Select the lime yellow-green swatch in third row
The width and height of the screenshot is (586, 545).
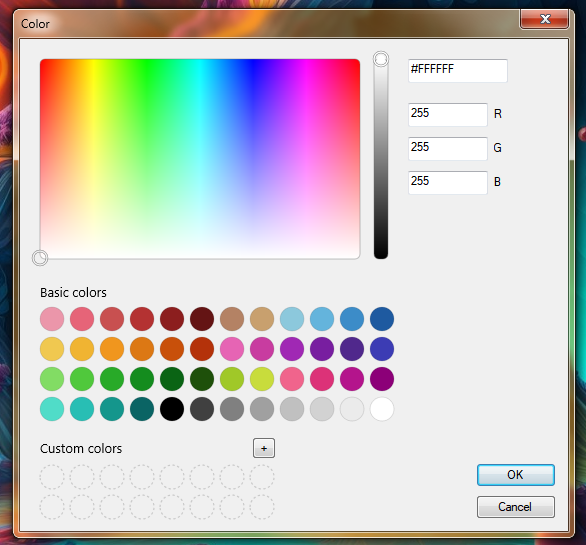(x=262, y=379)
